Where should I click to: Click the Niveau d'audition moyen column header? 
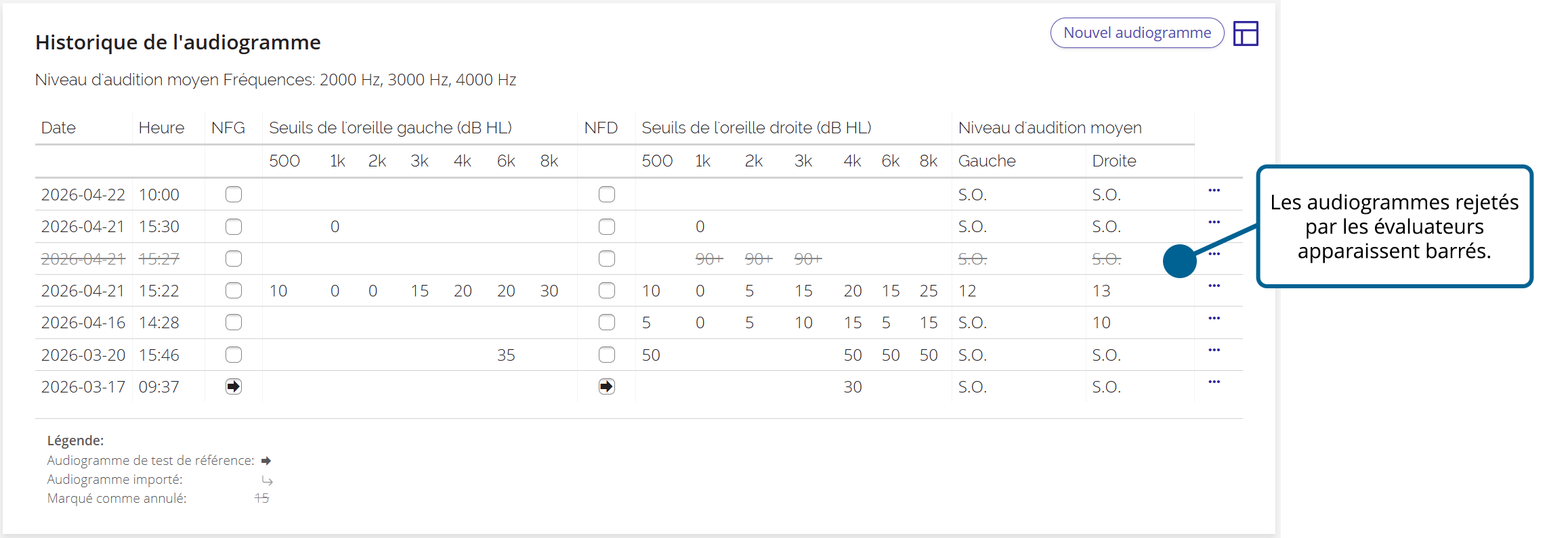pos(1050,128)
